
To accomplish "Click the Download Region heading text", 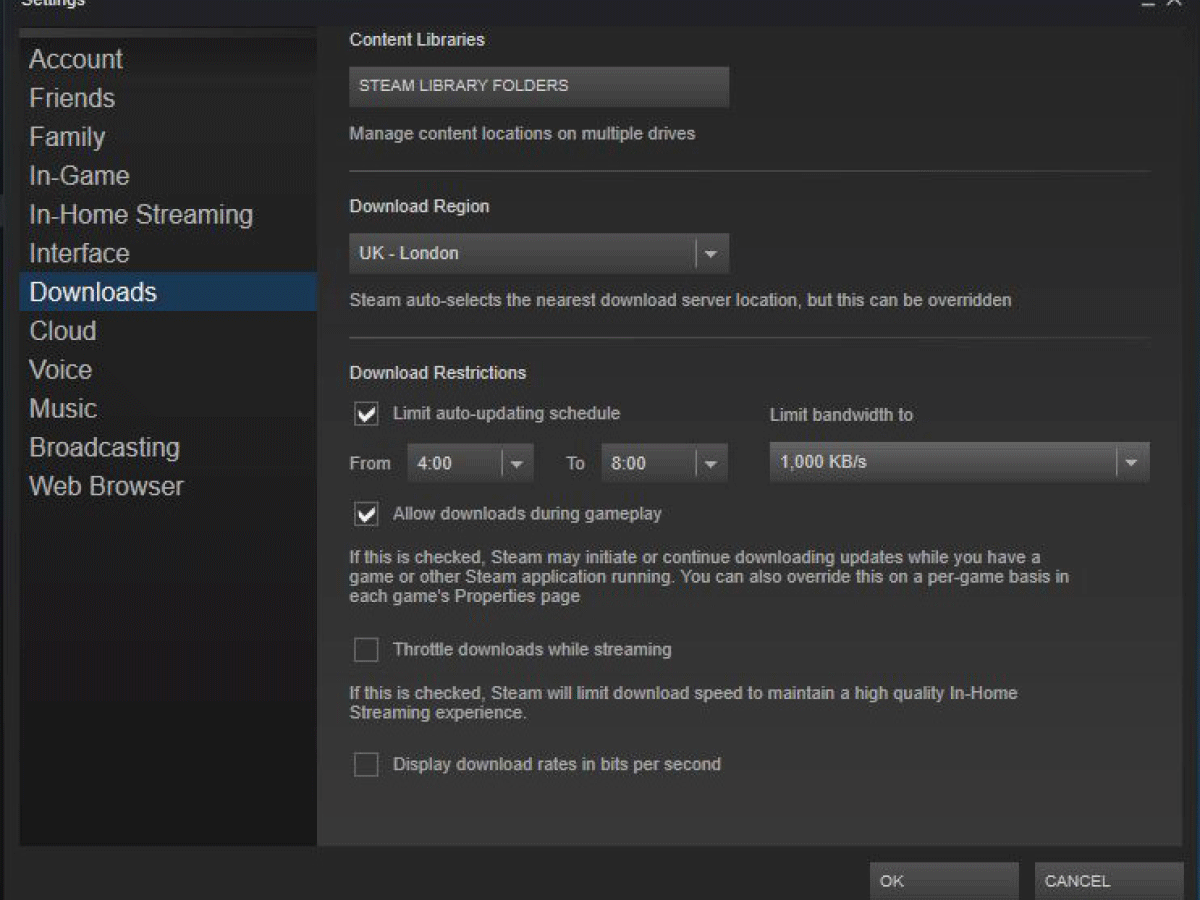I will (419, 207).
